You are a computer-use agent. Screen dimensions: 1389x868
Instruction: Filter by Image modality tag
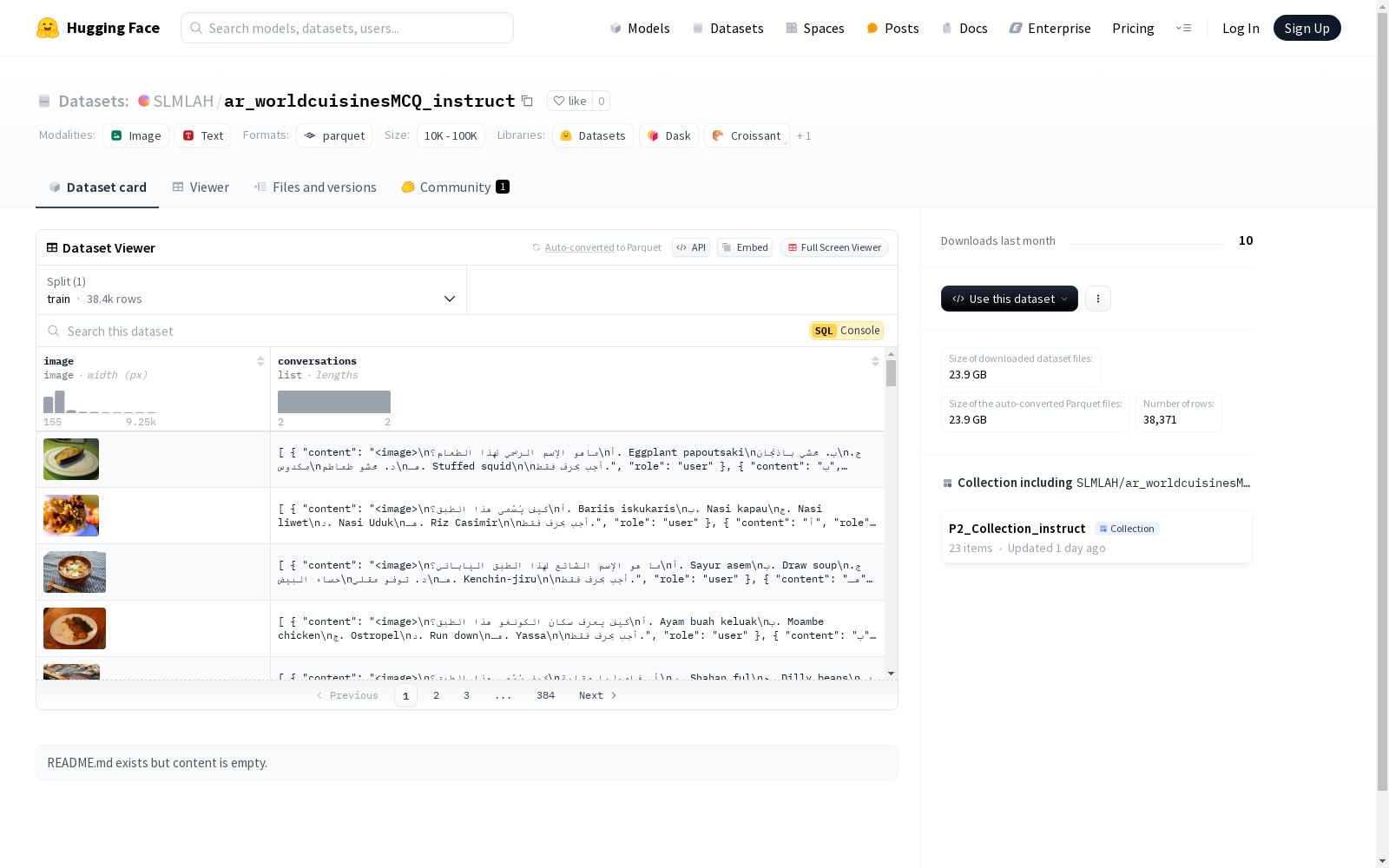coord(135,135)
